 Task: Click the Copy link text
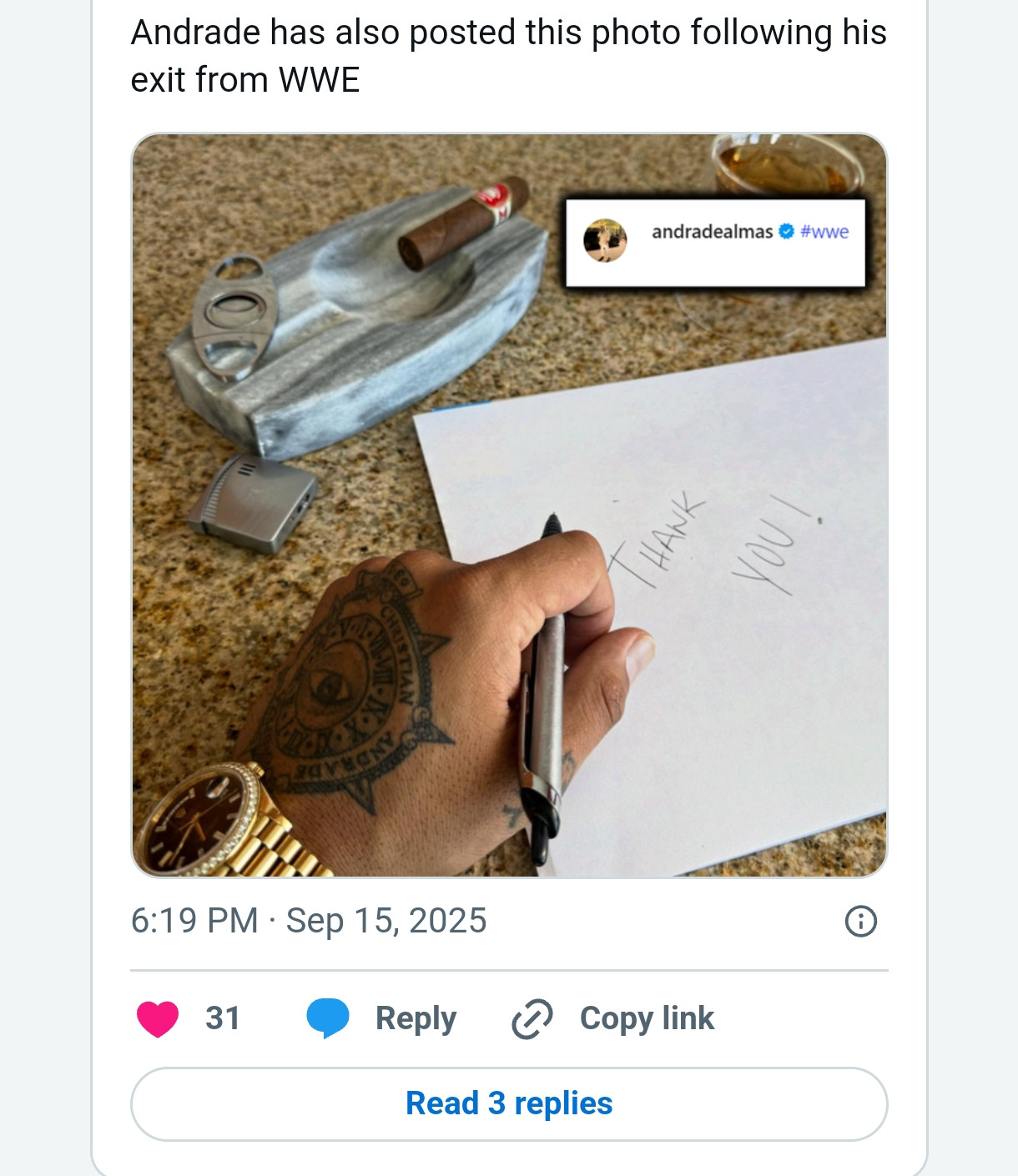click(x=647, y=1018)
